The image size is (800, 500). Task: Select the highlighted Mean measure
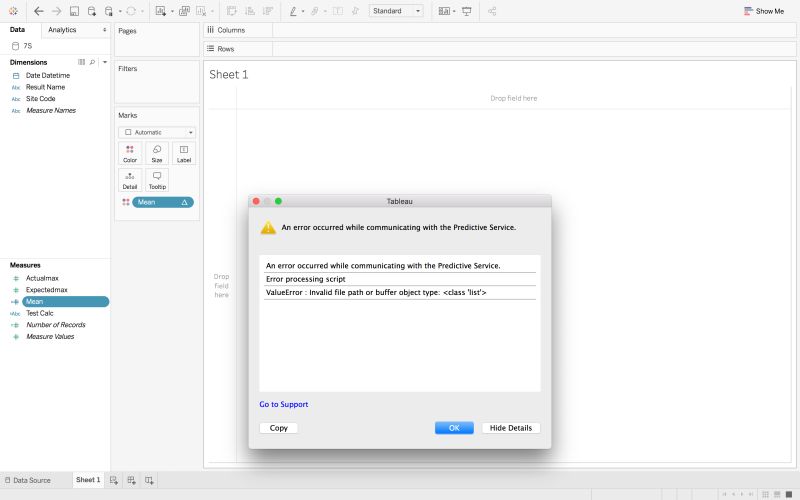[x=65, y=302]
